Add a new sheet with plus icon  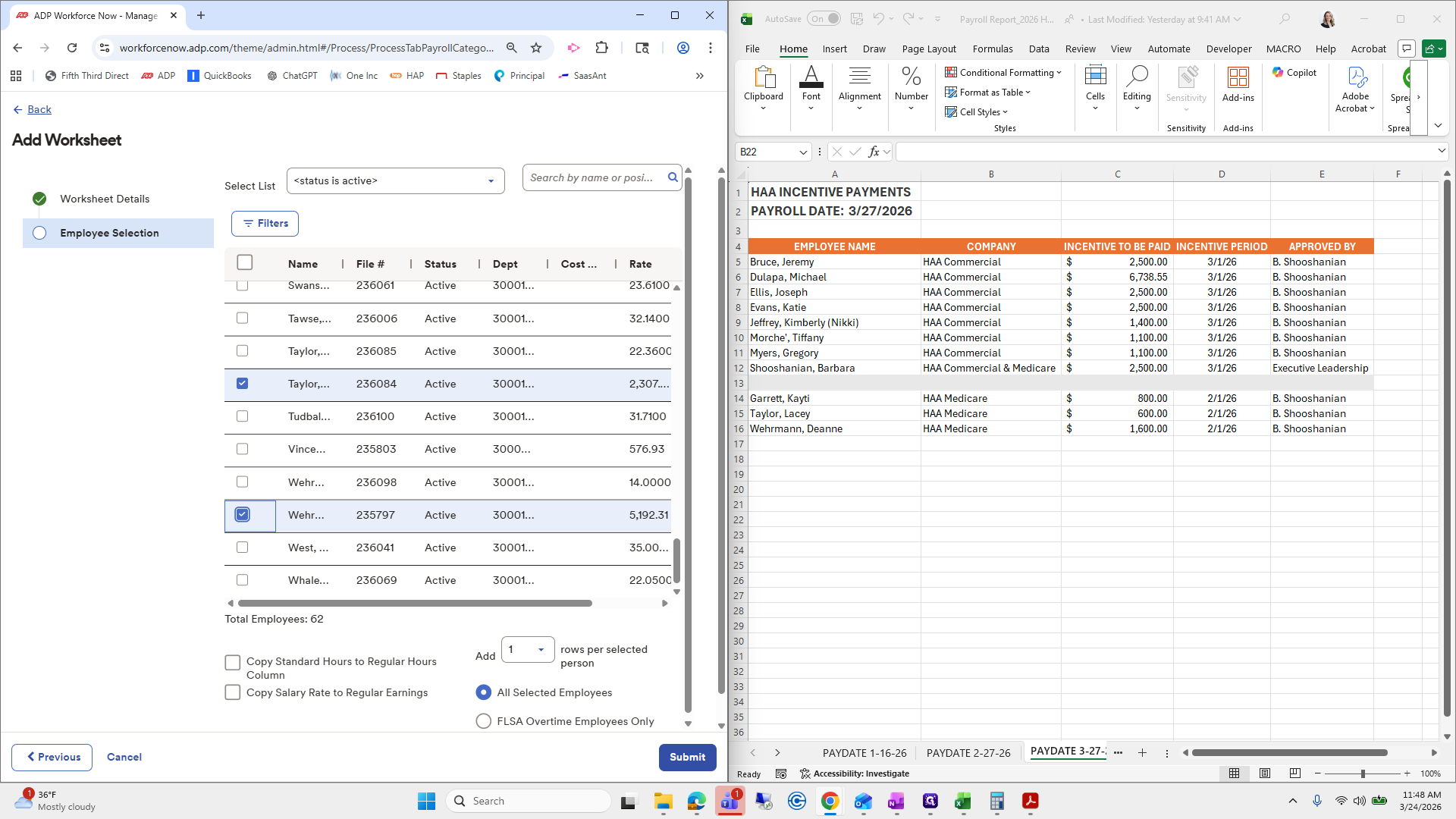(x=1142, y=753)
